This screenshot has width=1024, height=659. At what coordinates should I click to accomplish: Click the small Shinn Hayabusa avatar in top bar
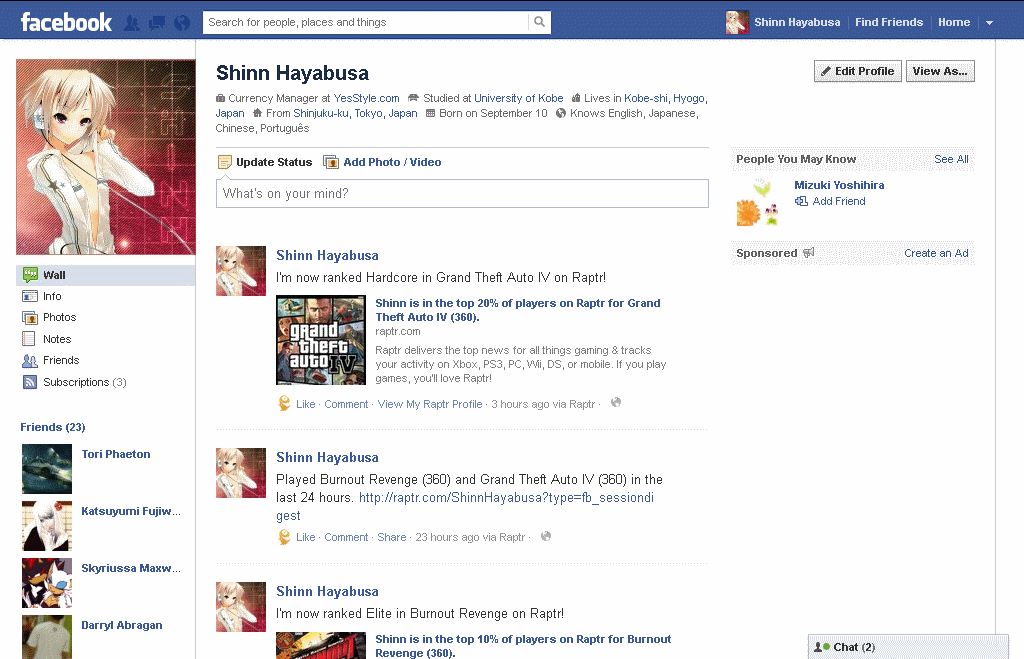coord(737,22)
